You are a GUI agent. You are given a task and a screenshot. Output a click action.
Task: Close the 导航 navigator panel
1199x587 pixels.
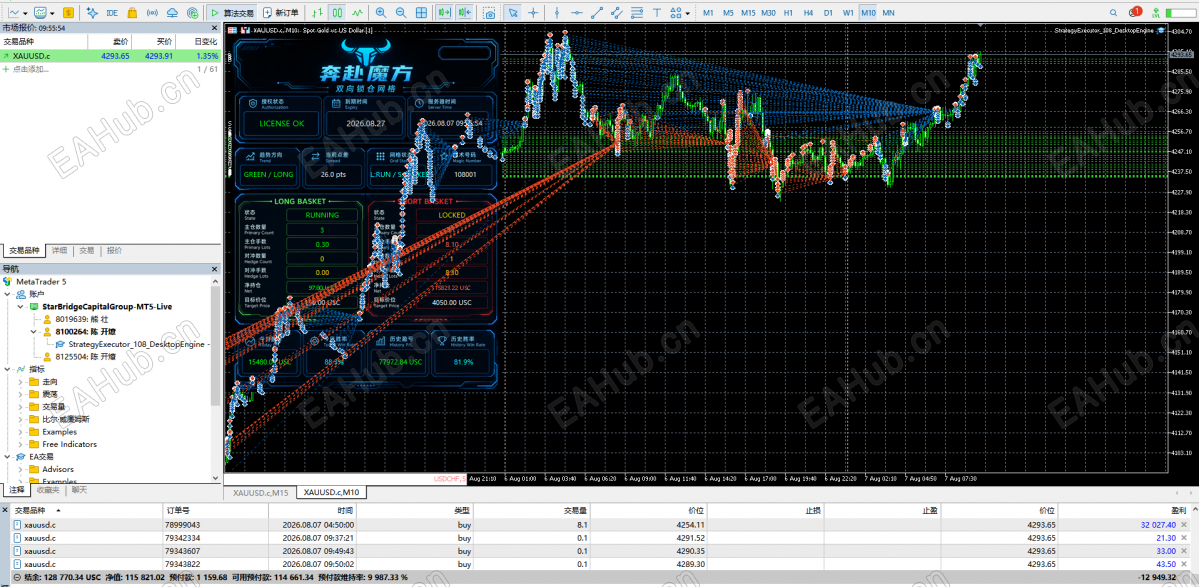(216, 268)
